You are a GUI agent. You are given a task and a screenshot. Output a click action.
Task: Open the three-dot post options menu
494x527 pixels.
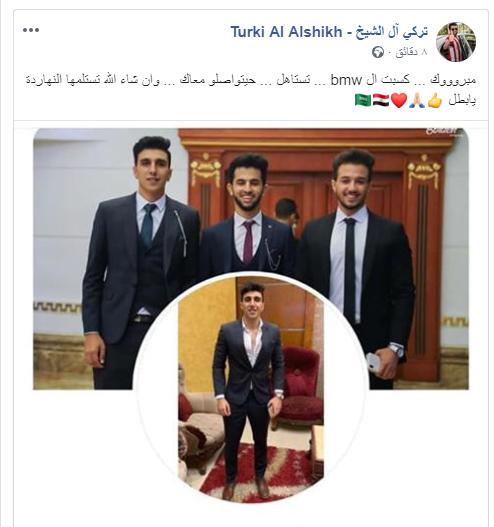31,30
